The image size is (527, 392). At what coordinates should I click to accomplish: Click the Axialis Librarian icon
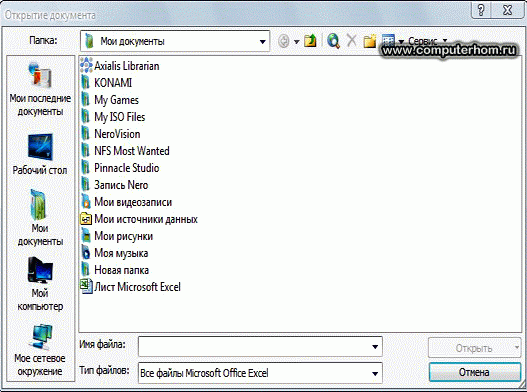tap(86, 65)
